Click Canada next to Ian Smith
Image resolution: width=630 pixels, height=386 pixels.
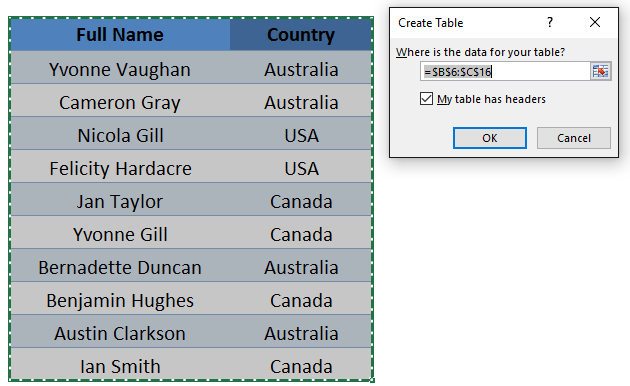pyautogui.click(x=301, y=364)
